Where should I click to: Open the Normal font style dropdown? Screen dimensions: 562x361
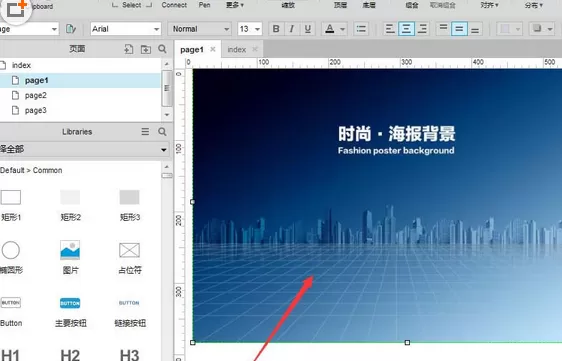[199, 29]
